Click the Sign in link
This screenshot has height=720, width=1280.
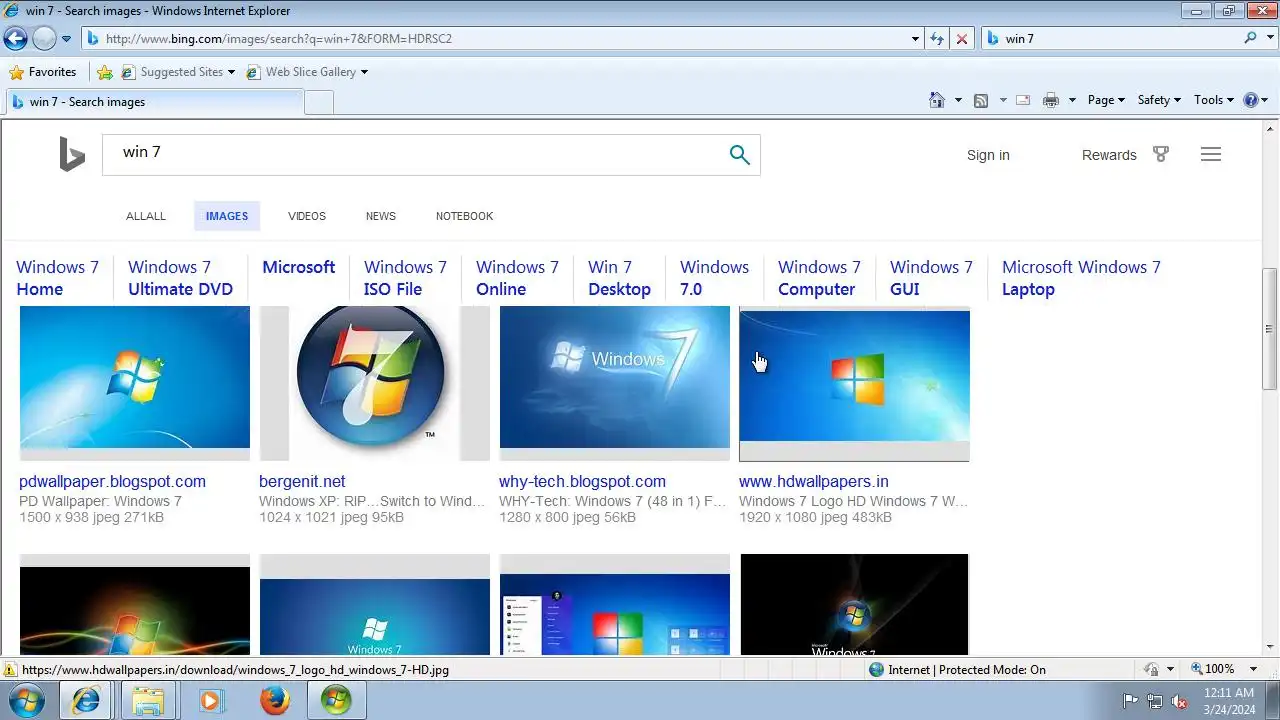[988, 155]
